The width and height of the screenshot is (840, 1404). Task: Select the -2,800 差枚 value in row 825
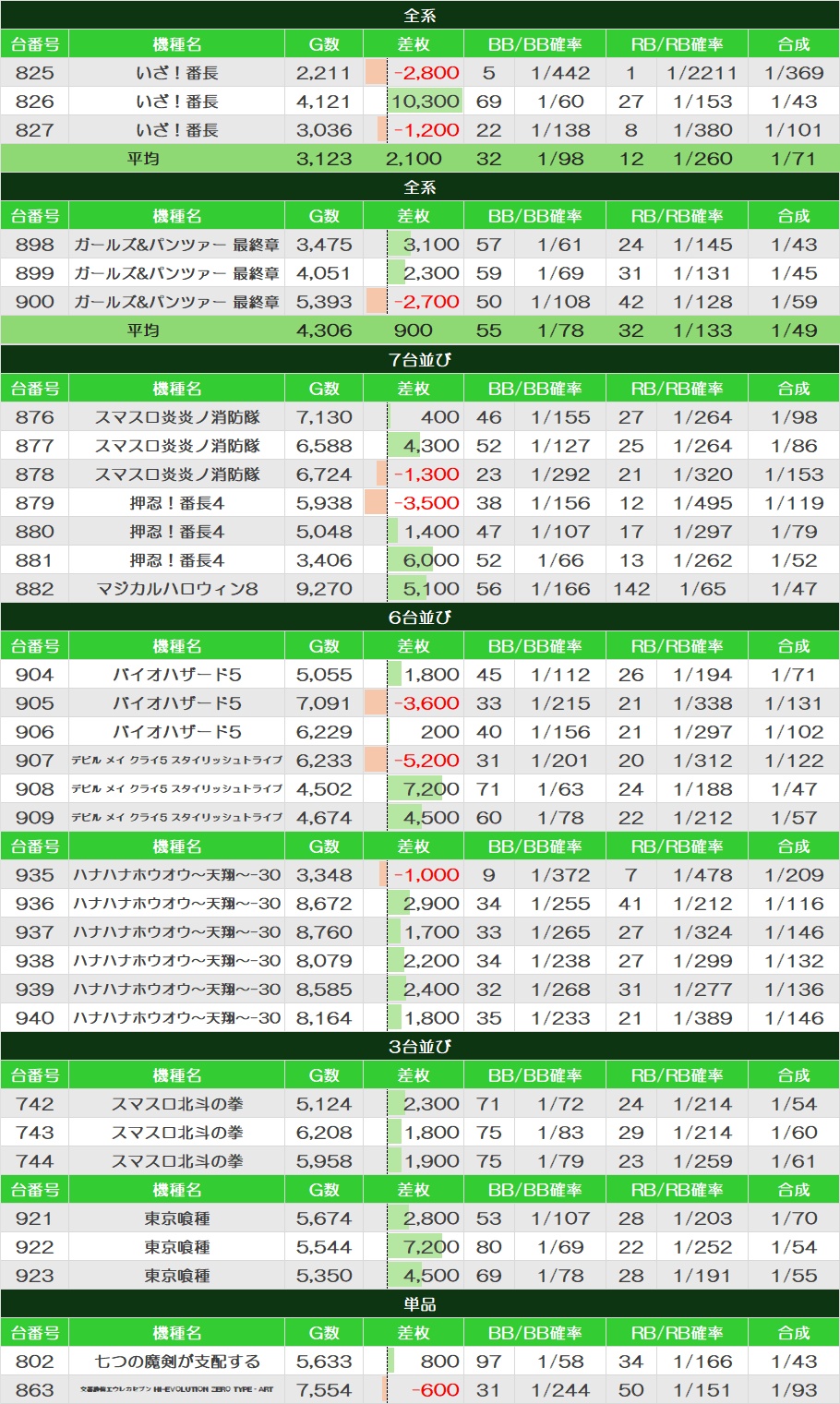[x=426, y=73]
